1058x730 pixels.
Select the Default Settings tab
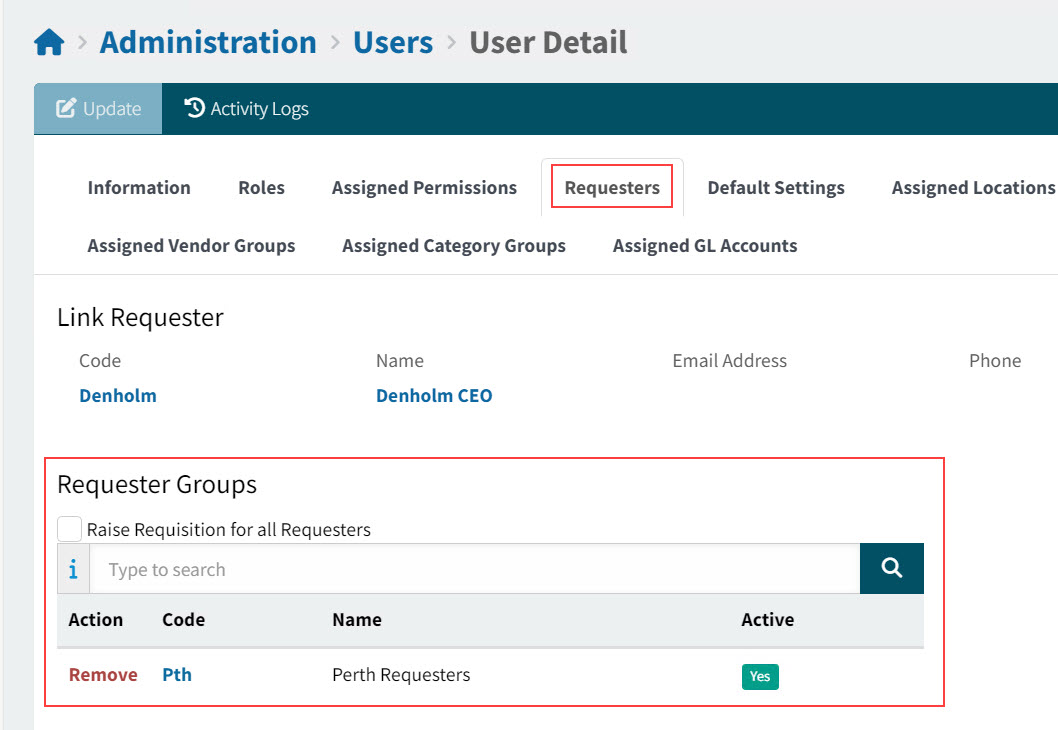(776, 187)
